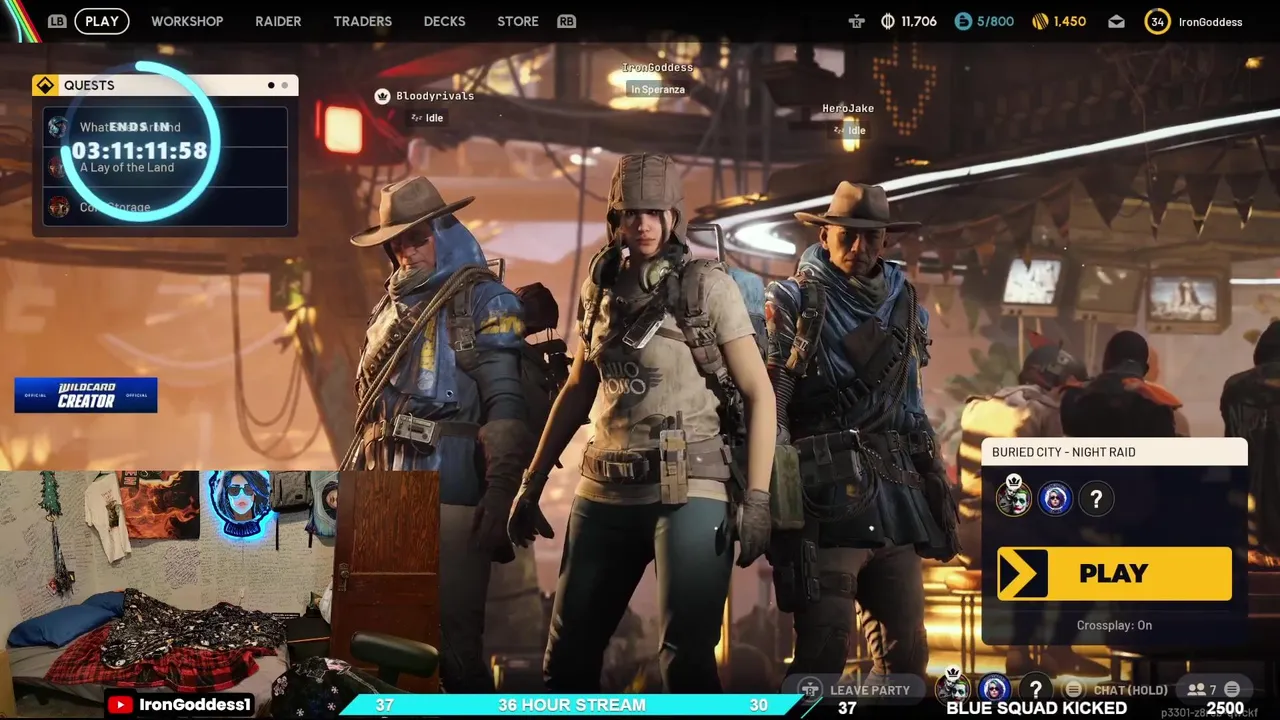This screenshot has width=1280, height=720.
Task: Open the RAIDER tab
Action: [278, 21]
